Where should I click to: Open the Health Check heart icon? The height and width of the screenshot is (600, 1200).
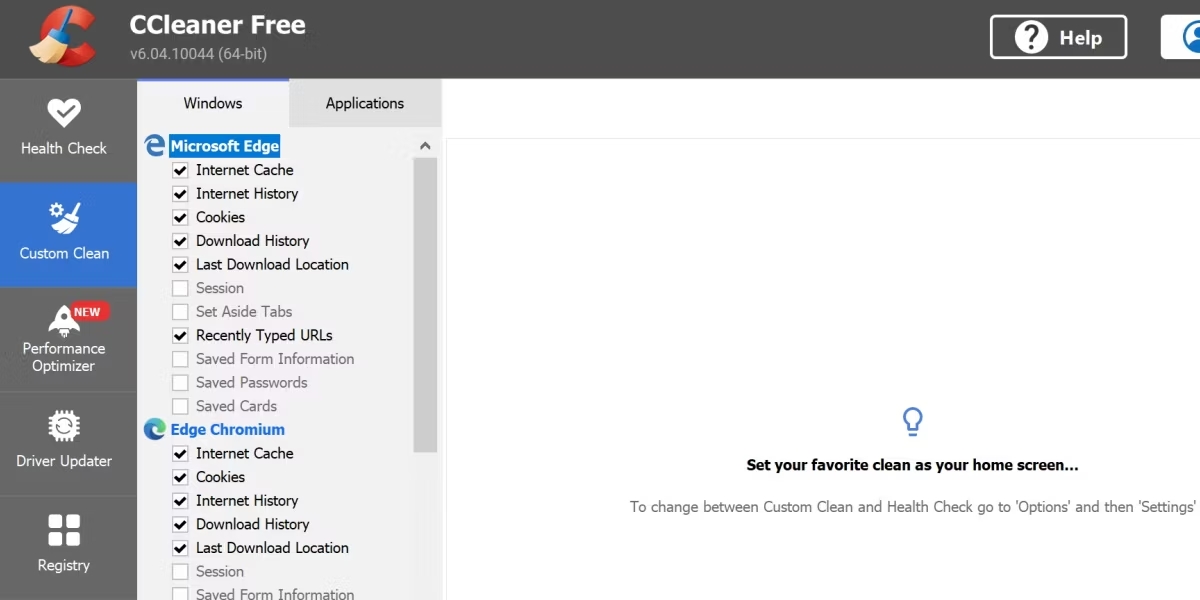(64, 113)
